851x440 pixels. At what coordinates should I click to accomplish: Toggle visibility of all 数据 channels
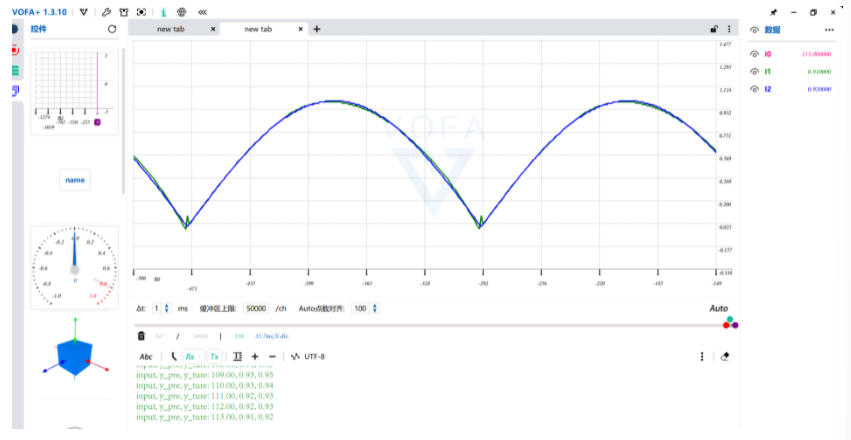[754, 30]
